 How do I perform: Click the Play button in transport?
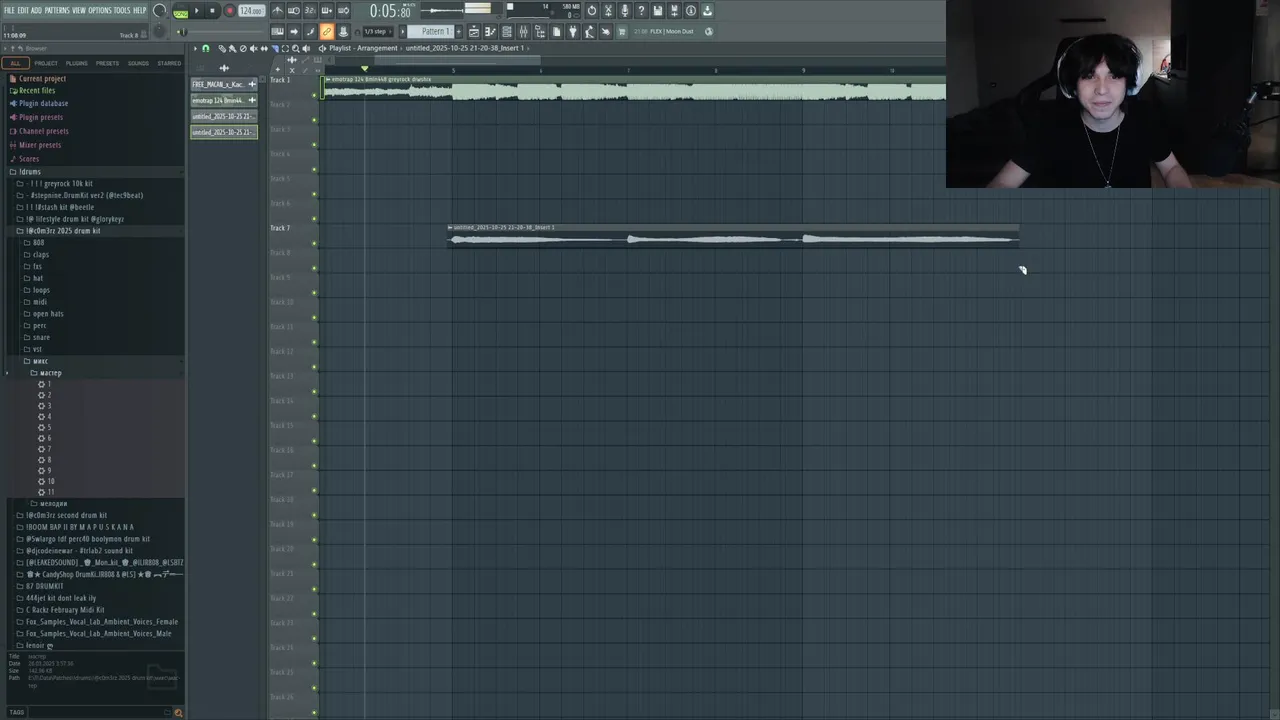click(x=196, y=11)
